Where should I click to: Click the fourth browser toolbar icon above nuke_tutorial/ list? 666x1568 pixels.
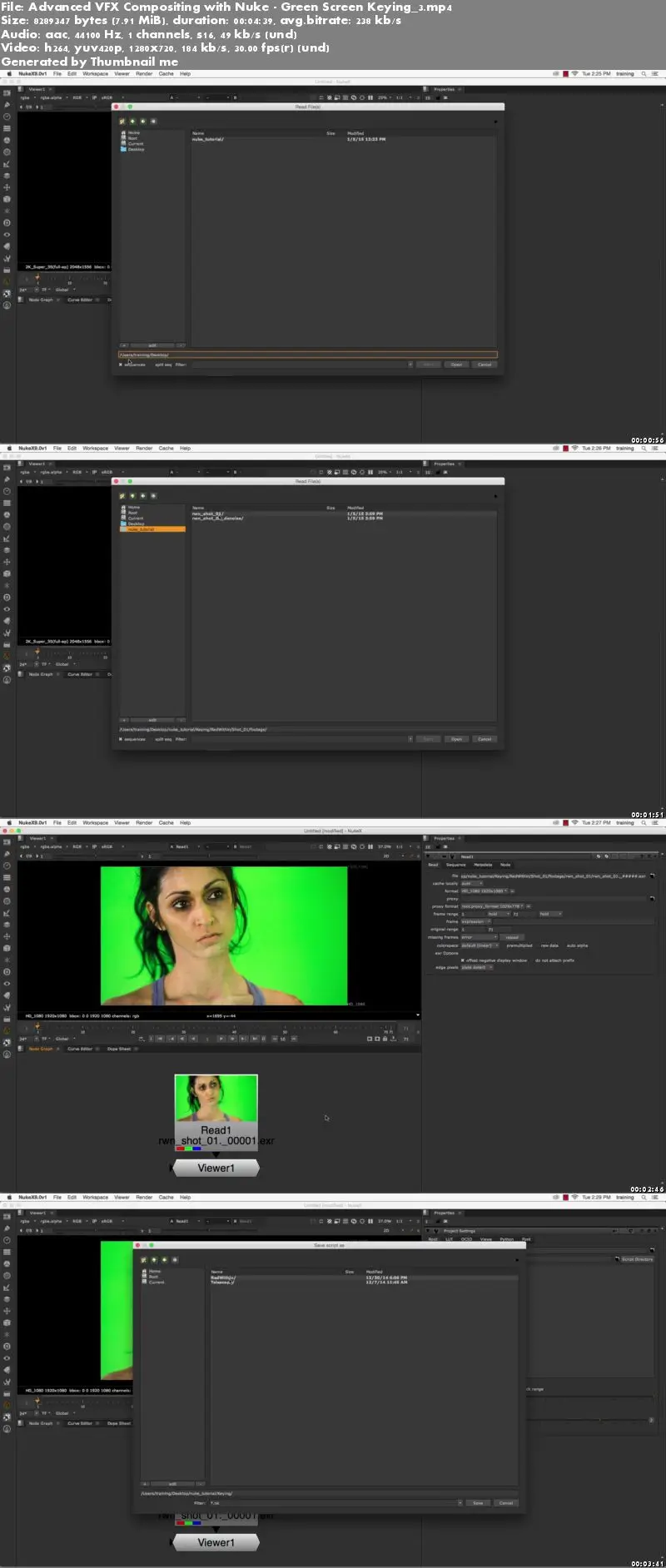tap(153, 121)
